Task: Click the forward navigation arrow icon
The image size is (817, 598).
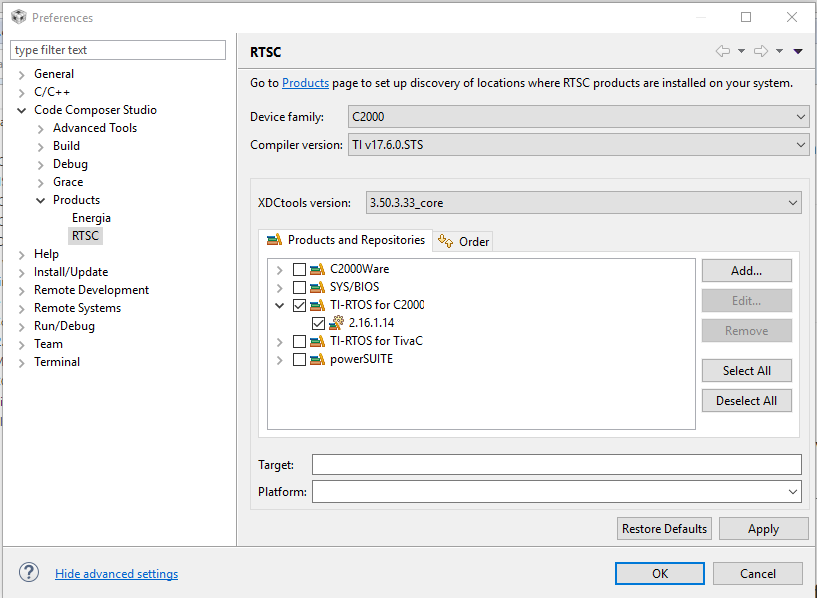Action: pos(760,52)
